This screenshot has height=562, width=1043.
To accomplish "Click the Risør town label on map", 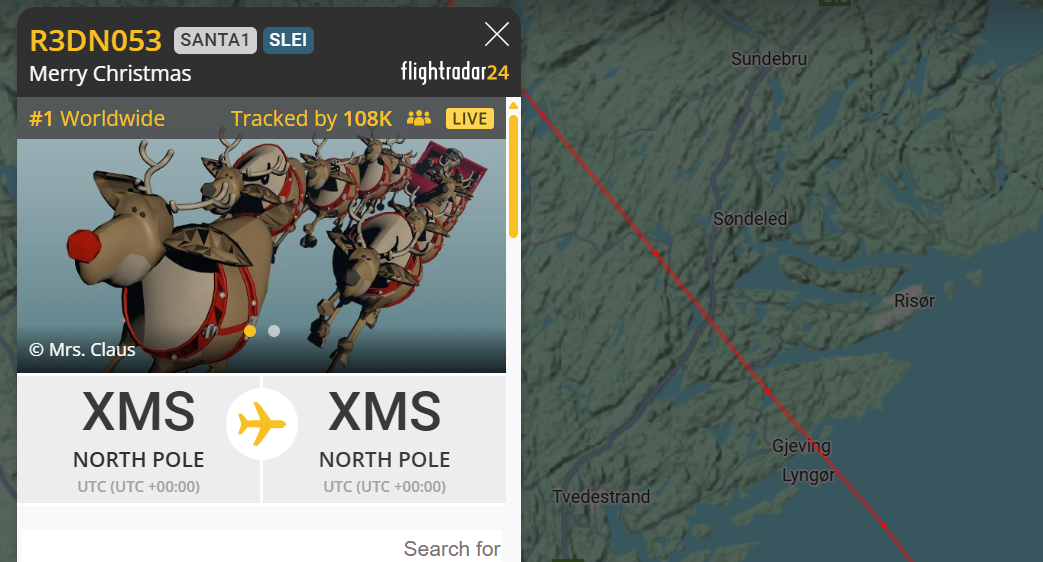I will 914,301.
